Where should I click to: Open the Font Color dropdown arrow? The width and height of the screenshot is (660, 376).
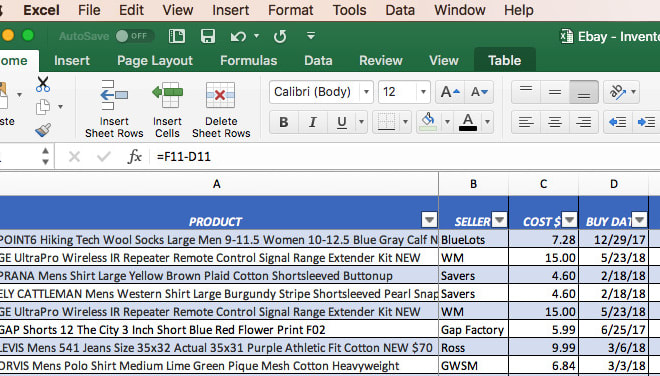487,122
